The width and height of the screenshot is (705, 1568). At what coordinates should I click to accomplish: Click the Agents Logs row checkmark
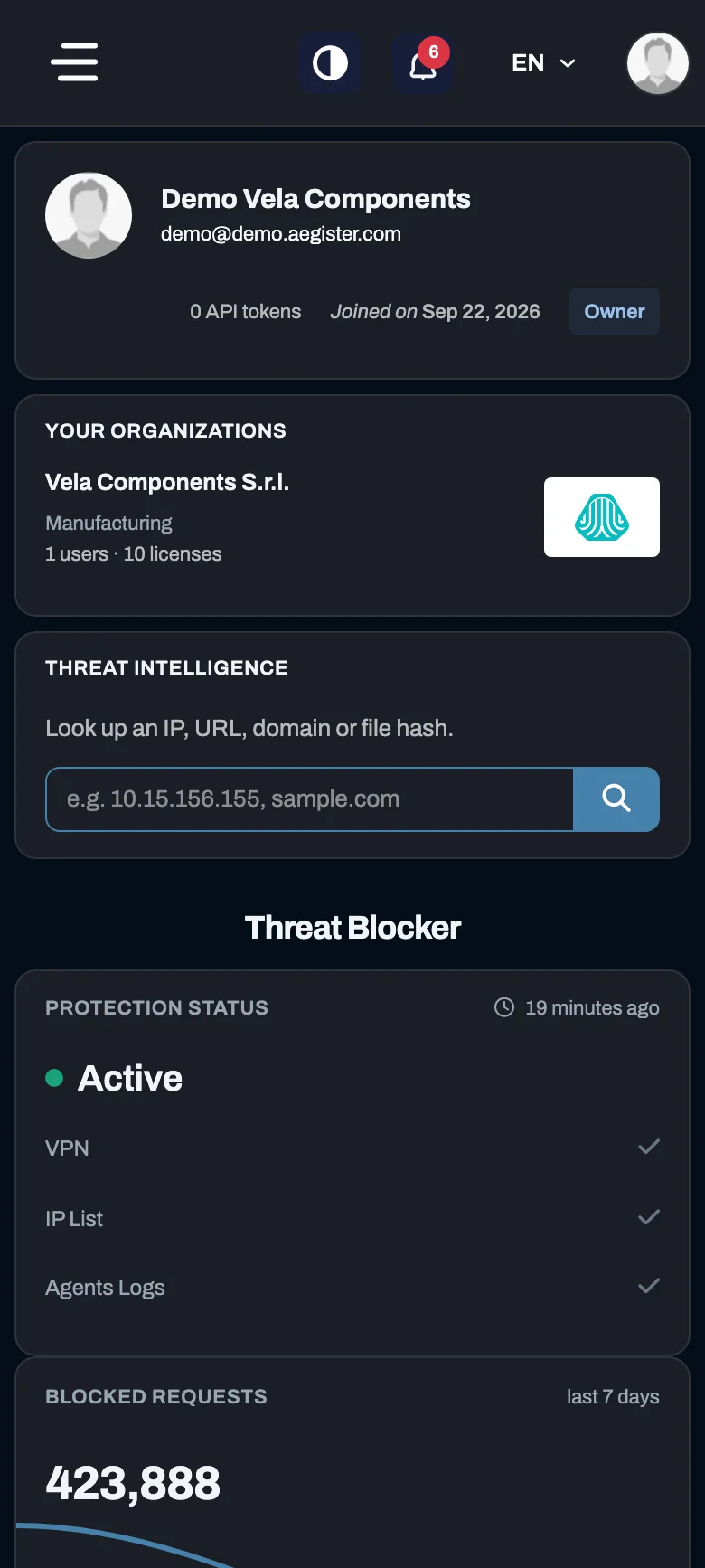tap(649, 1286)
